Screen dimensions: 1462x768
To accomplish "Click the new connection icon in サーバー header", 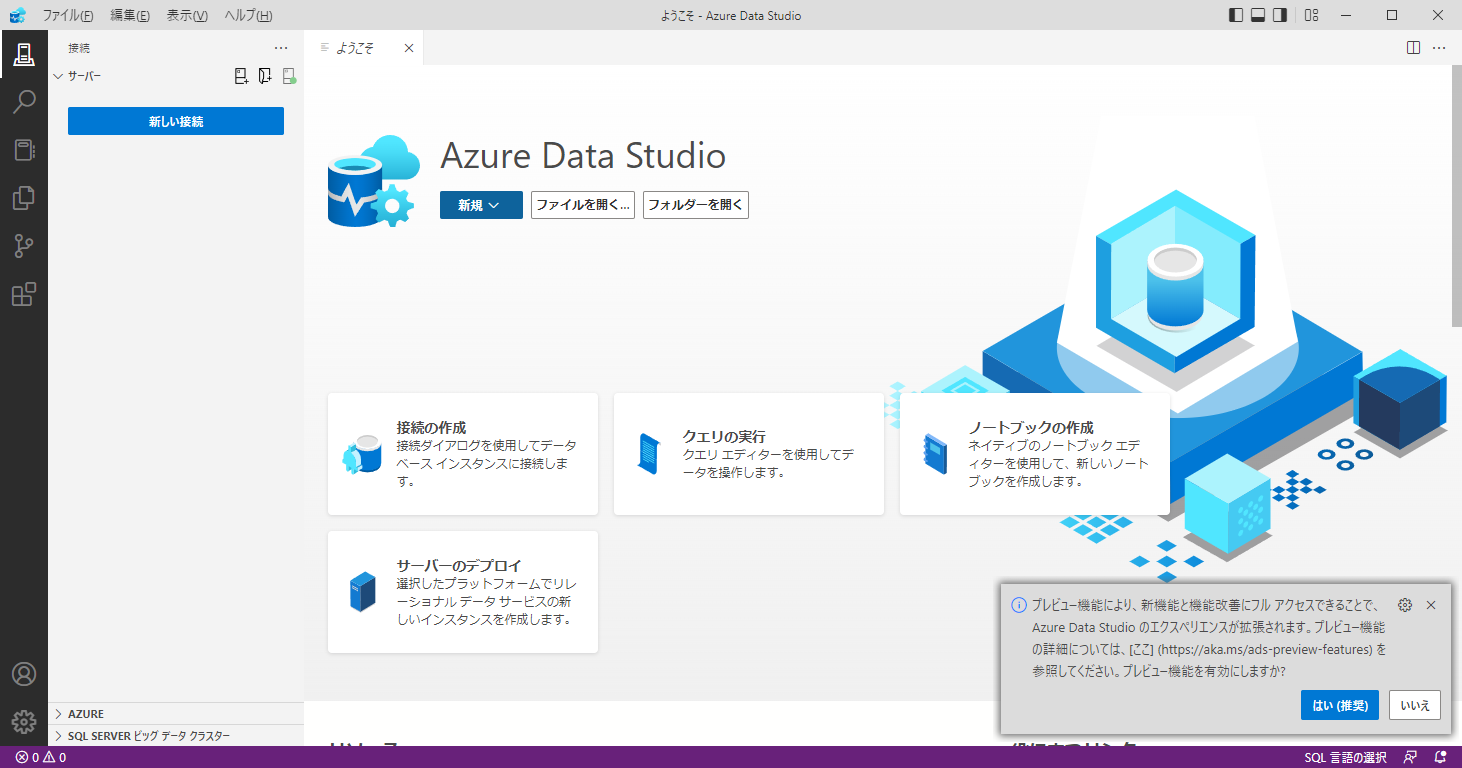I will pyautogui.click(x=241, y=76).
